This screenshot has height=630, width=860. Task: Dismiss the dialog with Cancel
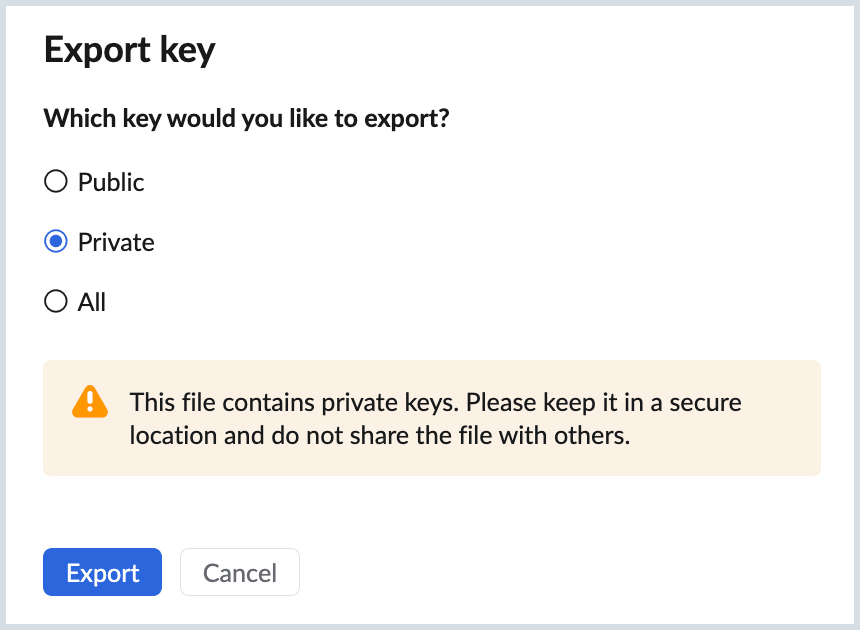click(239, 572)
